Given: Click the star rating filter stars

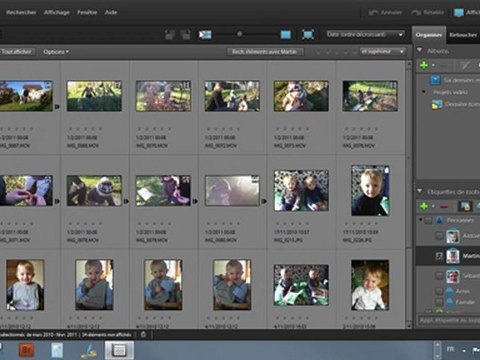Looking at the screenshot, I should coord(336,52).
